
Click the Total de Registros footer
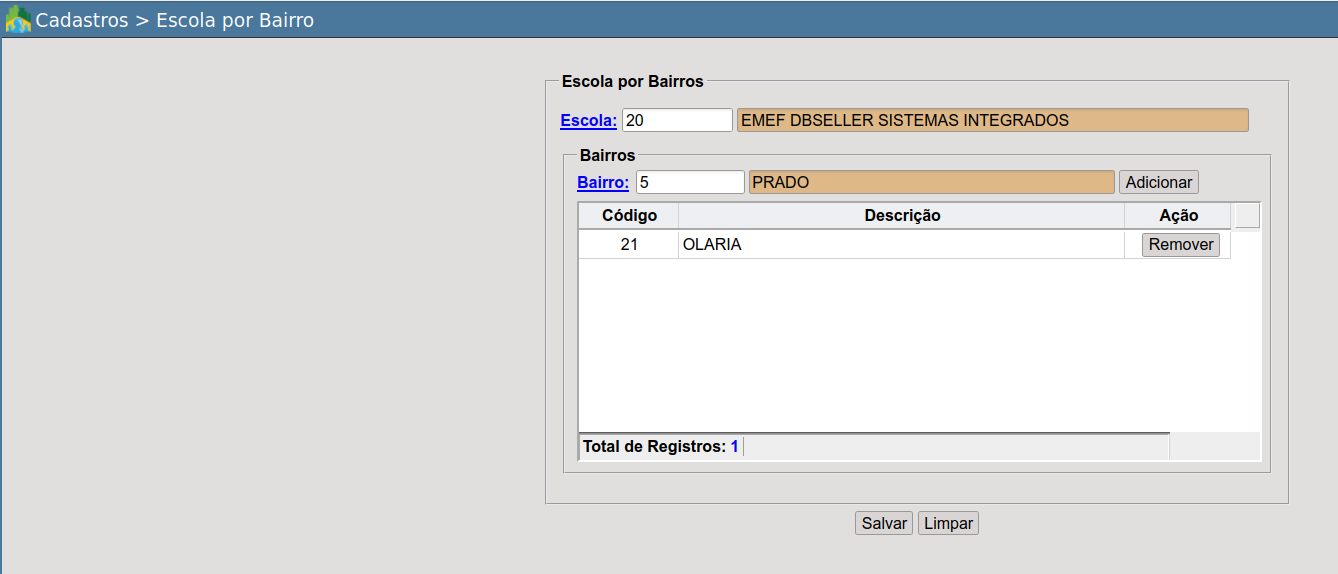[660, 447]
